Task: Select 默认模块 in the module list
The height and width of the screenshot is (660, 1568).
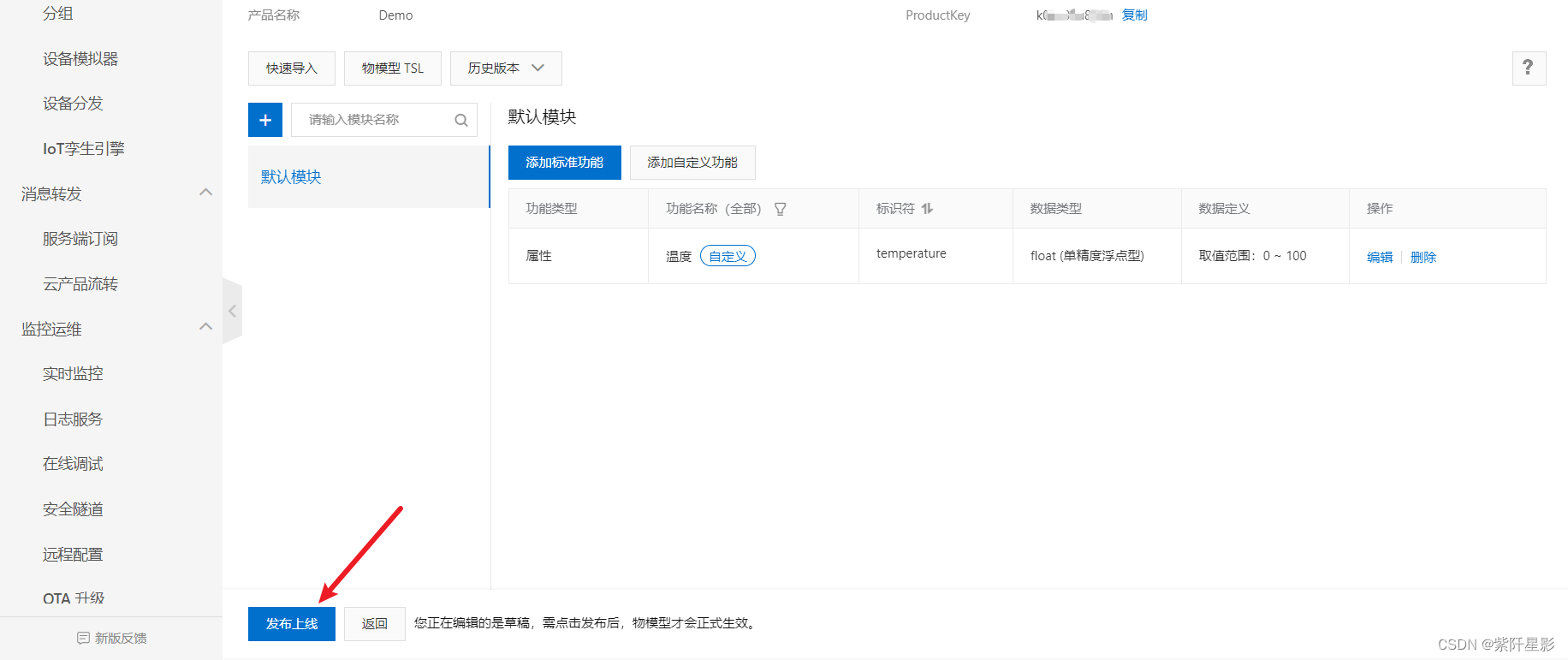Action: [x=369, y=177]
